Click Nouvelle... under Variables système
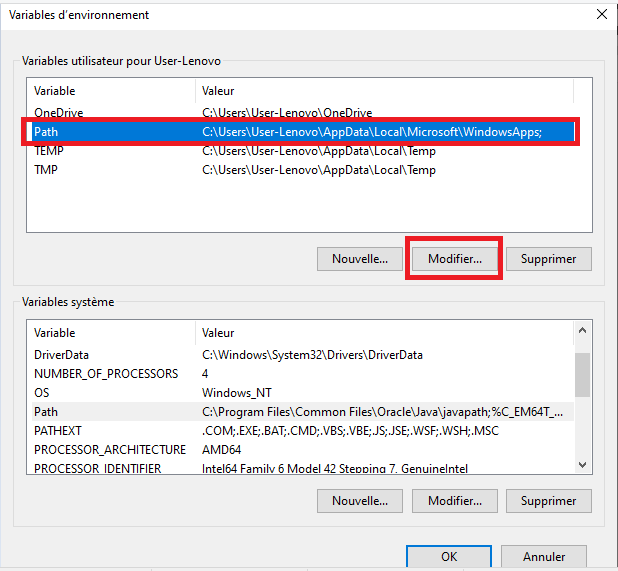Image resolution: width=618 pixels, height=571 pixels. coord(360,501)
